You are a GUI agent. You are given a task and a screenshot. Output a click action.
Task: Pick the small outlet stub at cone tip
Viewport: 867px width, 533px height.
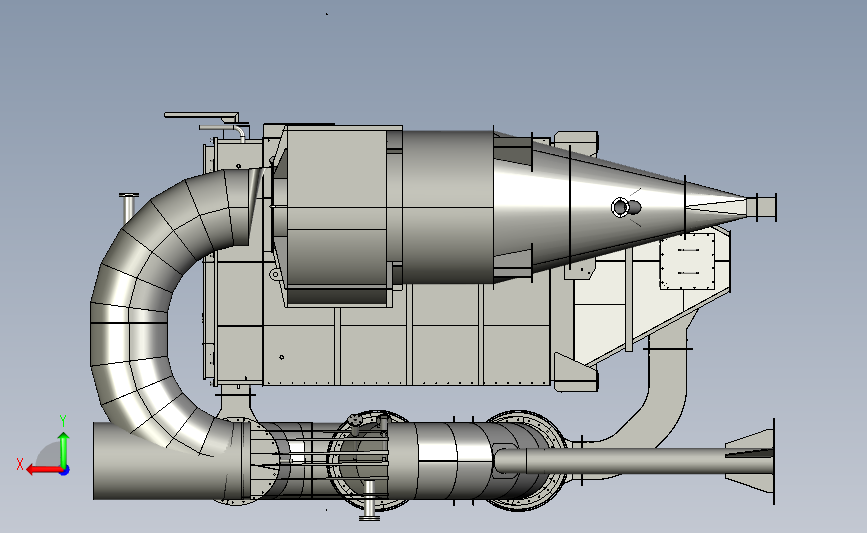tap(762, 207)
